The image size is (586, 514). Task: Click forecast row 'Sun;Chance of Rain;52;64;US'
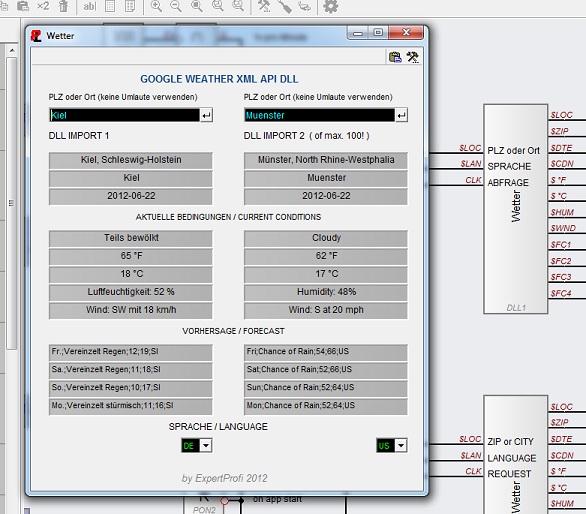coord(326,388)
